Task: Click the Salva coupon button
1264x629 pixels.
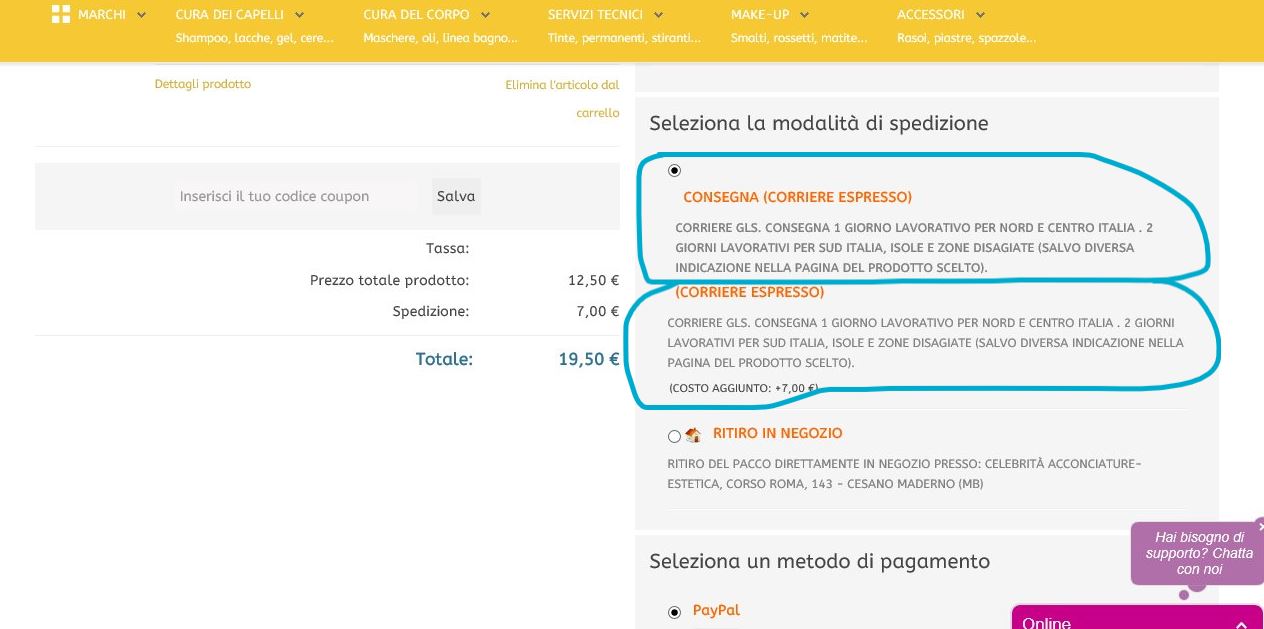Action: coord(456,196)
